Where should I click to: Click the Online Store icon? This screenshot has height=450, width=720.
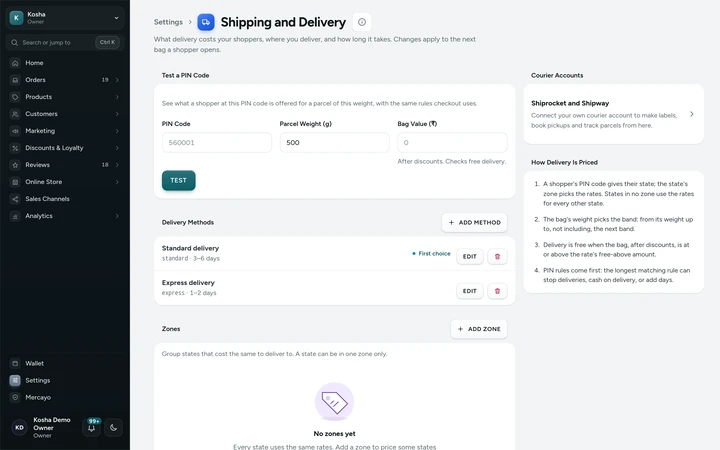(15, 182)
